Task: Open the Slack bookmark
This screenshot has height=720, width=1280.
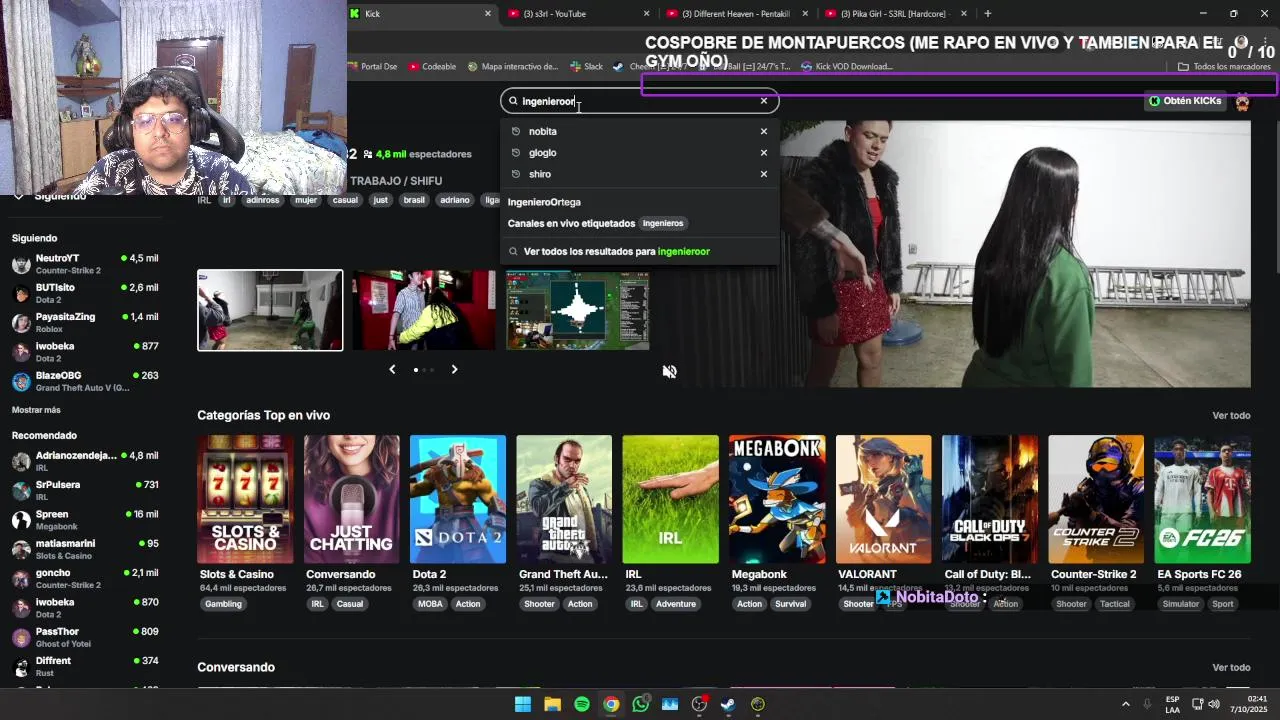Action: pyautogui.click(x=586, y=67)
